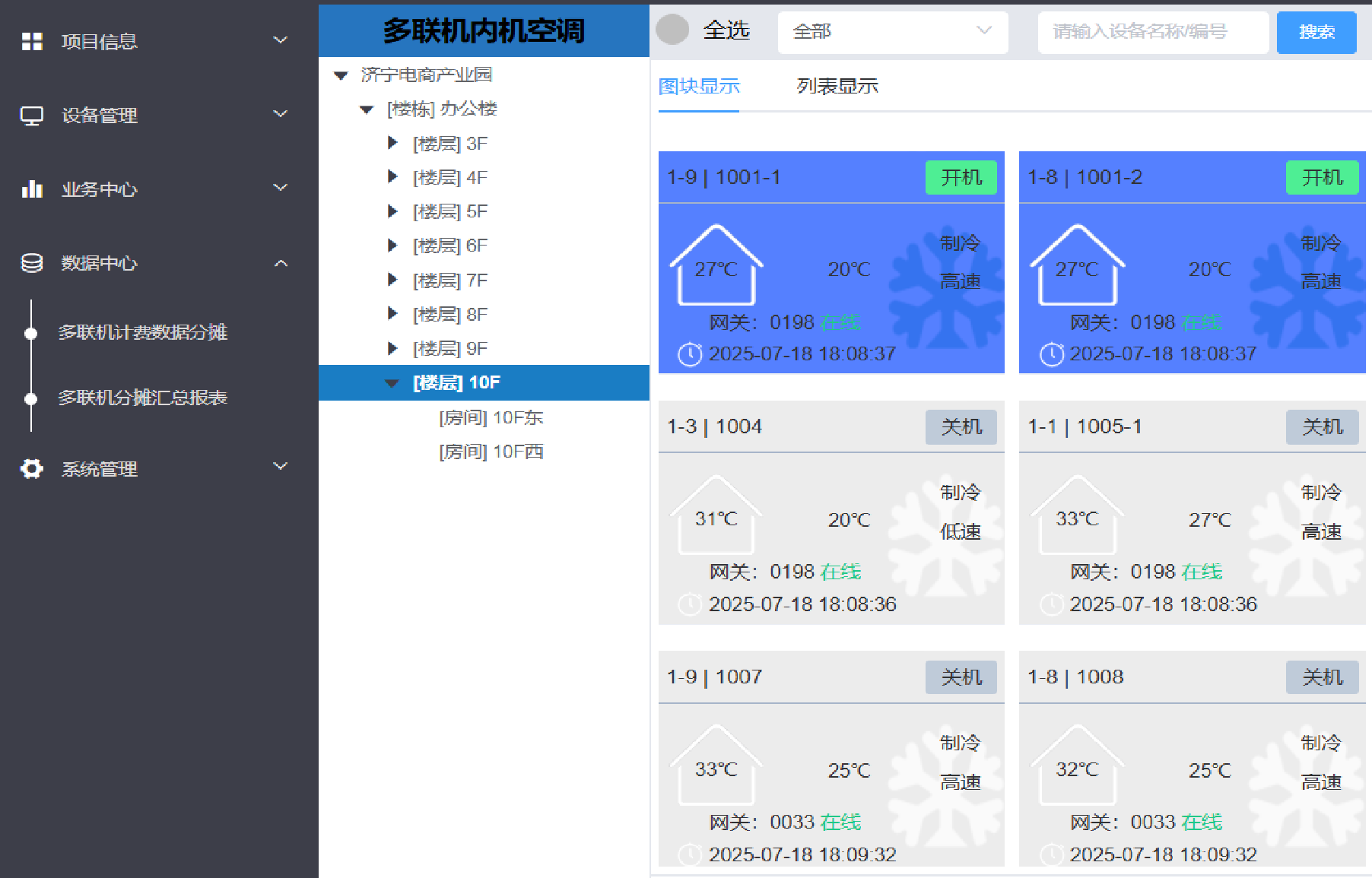Click the 业务中心 bar chart icon
Viewport: 1372px width, 878px height.
point(32,189)
